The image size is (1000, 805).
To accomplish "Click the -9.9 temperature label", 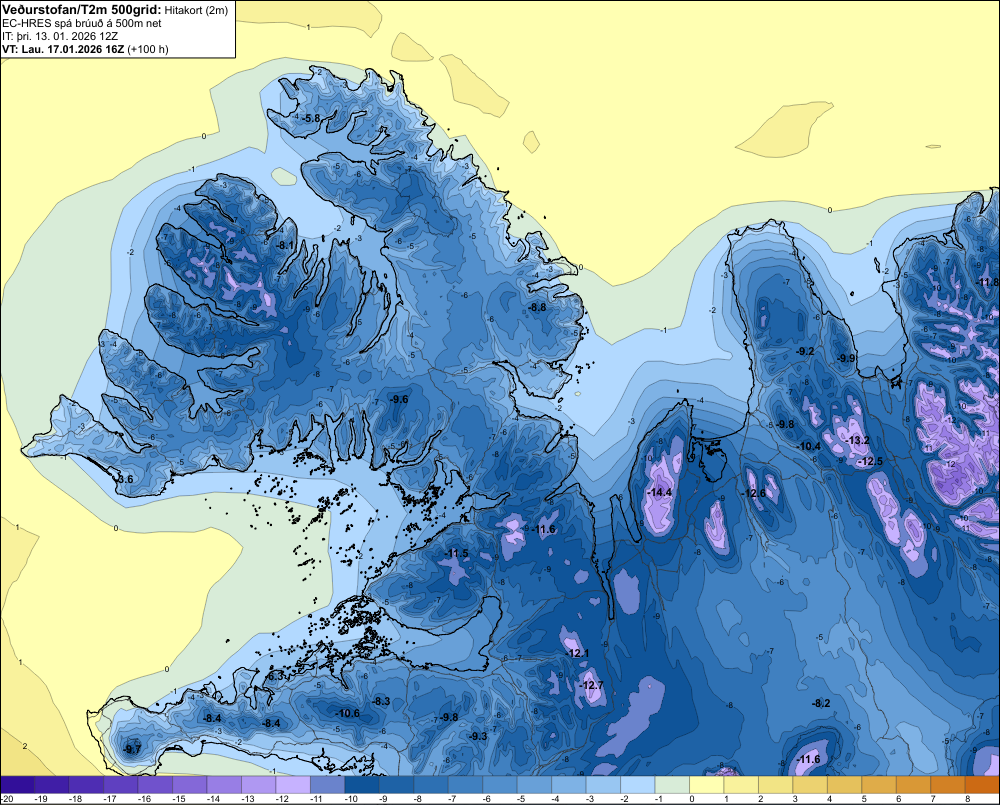I will 846,358.
